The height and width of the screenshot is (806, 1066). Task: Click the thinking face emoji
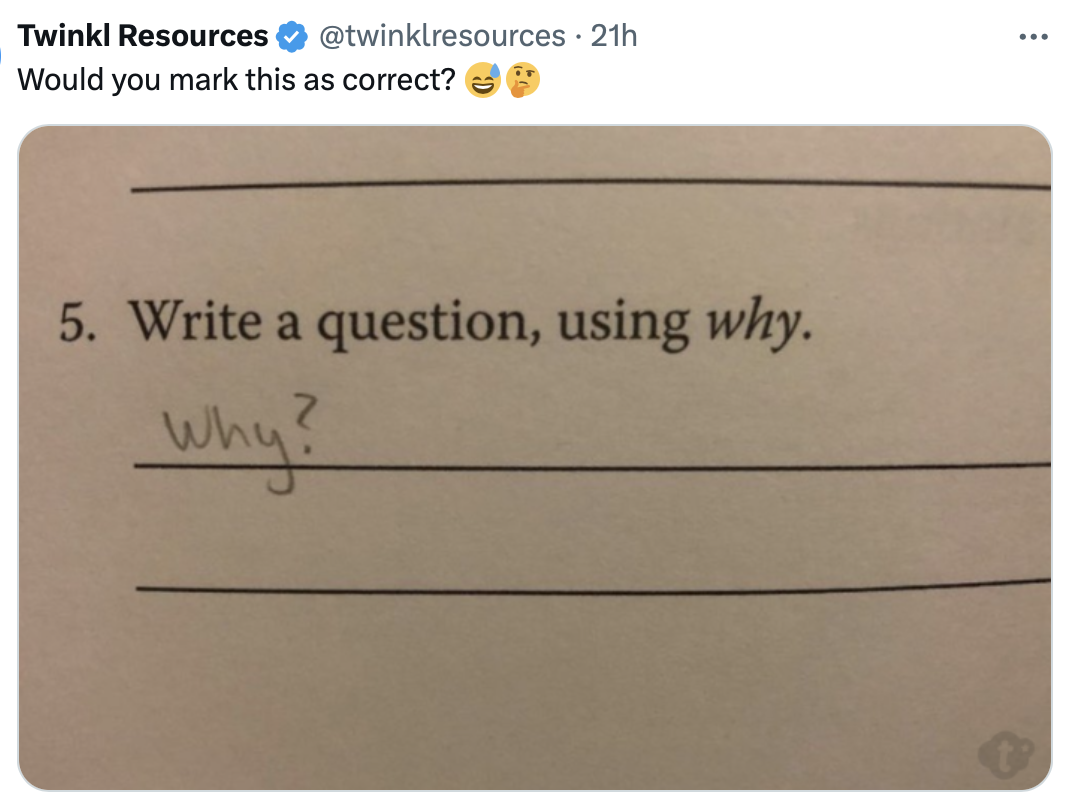(523, 81)
